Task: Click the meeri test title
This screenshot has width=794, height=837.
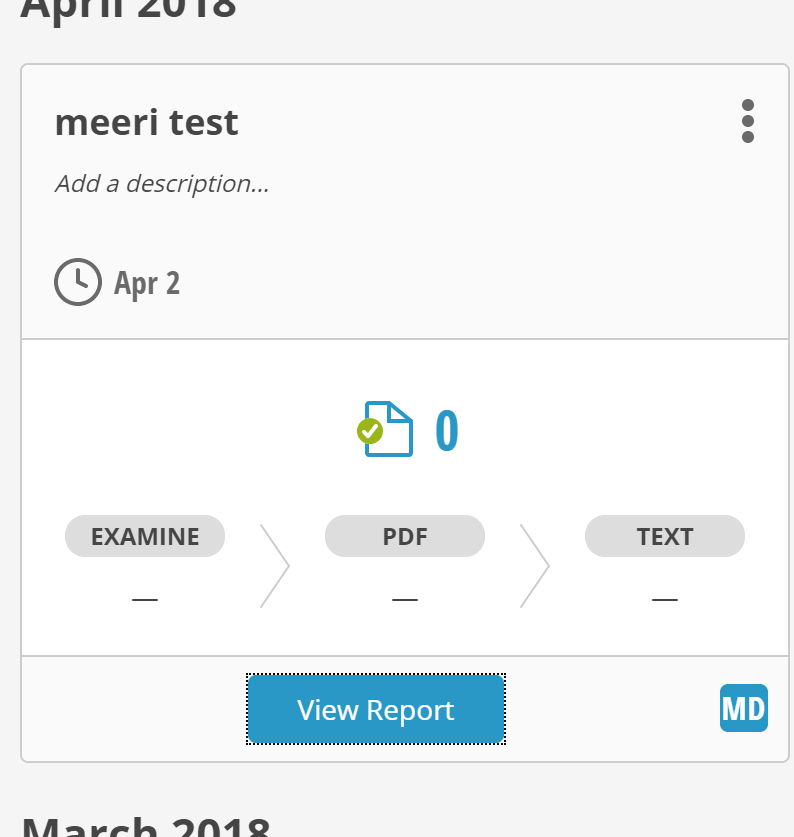Action: (x=146, y=122)
